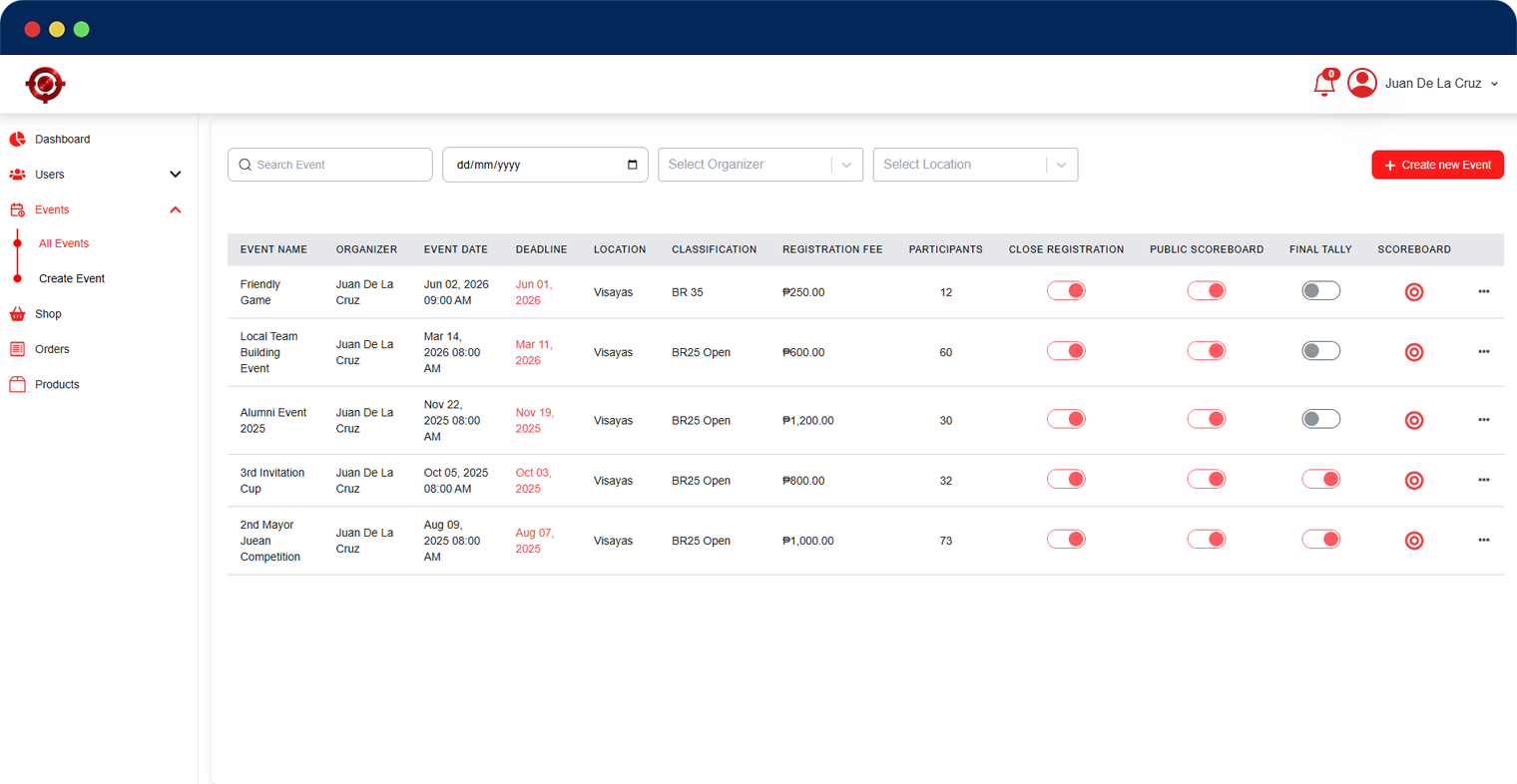The width and height of the screenshot is (1517, 784).
Task: Open the notification bell
Action: [x=1324, y=84]
